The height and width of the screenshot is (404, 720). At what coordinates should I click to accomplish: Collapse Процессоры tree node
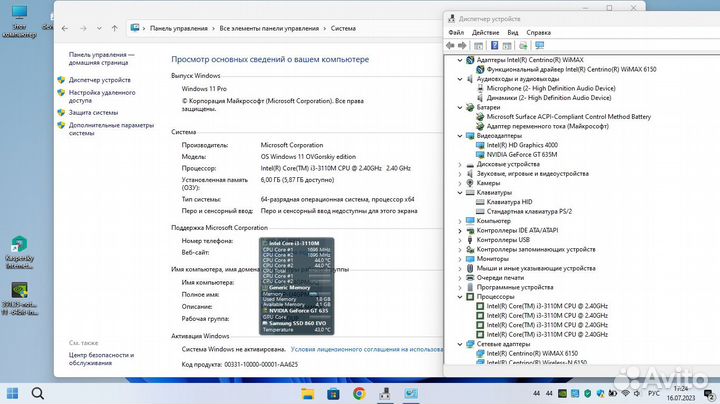460,297
